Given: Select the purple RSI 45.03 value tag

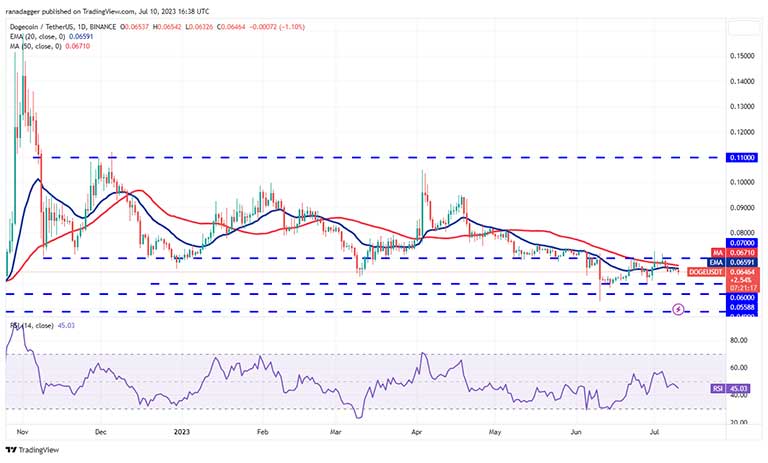Looking at the screenshot, I should point(730,389).
